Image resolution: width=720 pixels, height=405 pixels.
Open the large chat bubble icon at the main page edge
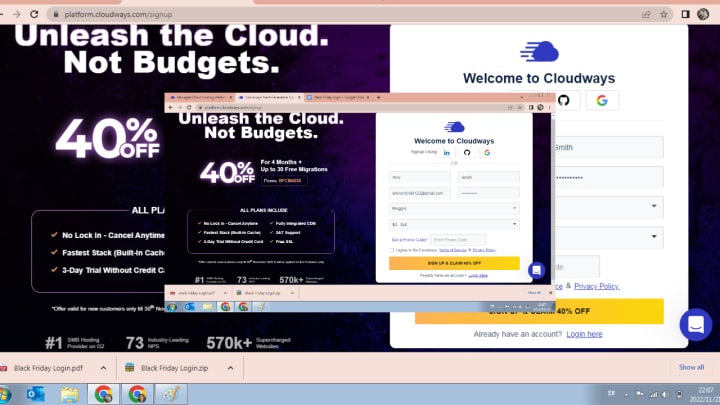tap(696, 324)
